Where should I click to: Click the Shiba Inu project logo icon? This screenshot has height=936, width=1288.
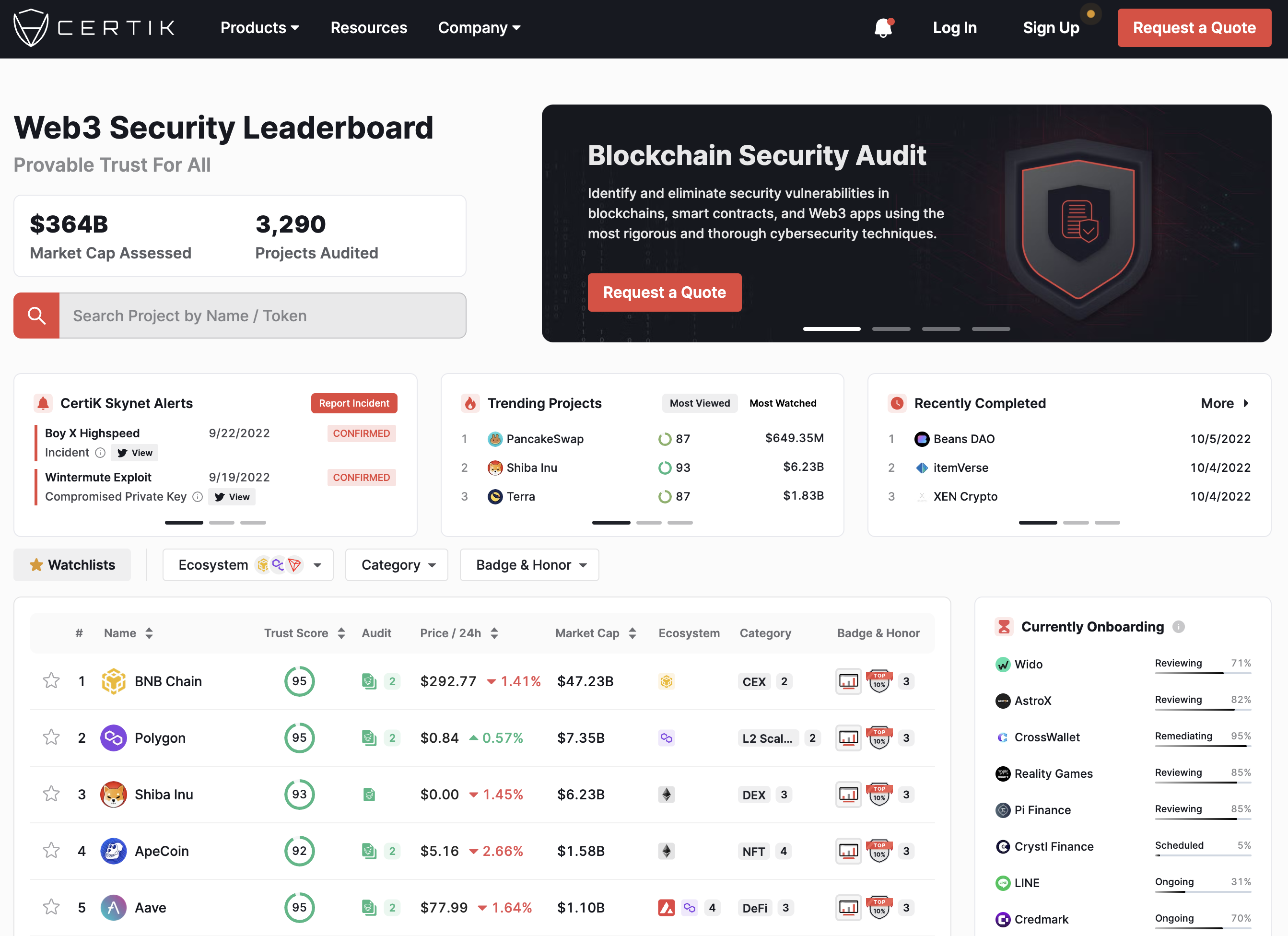[113, 793]
